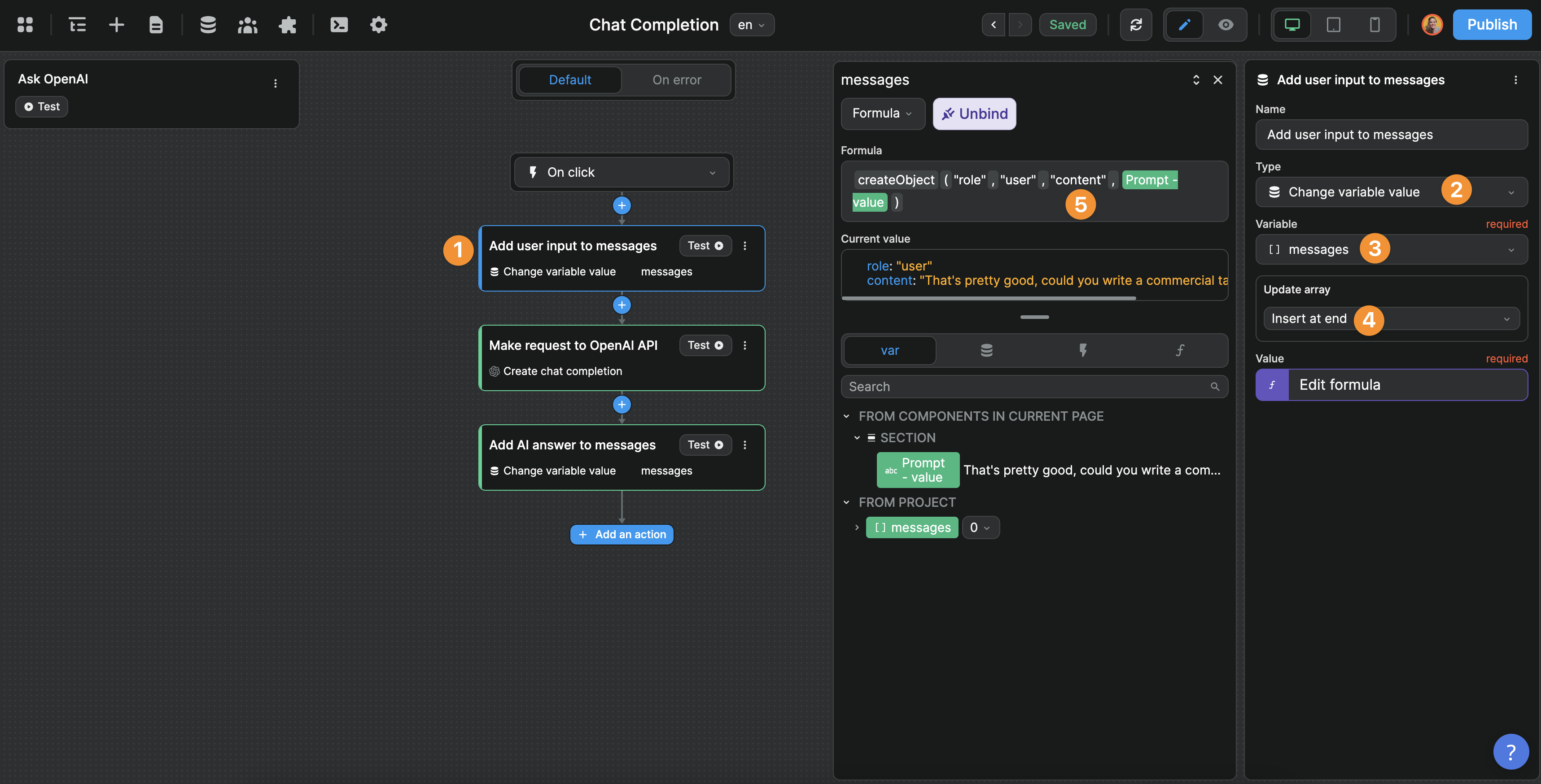1541x784 pixels.
Task: Switch to the On error tab
Action: tap(677, 79)
